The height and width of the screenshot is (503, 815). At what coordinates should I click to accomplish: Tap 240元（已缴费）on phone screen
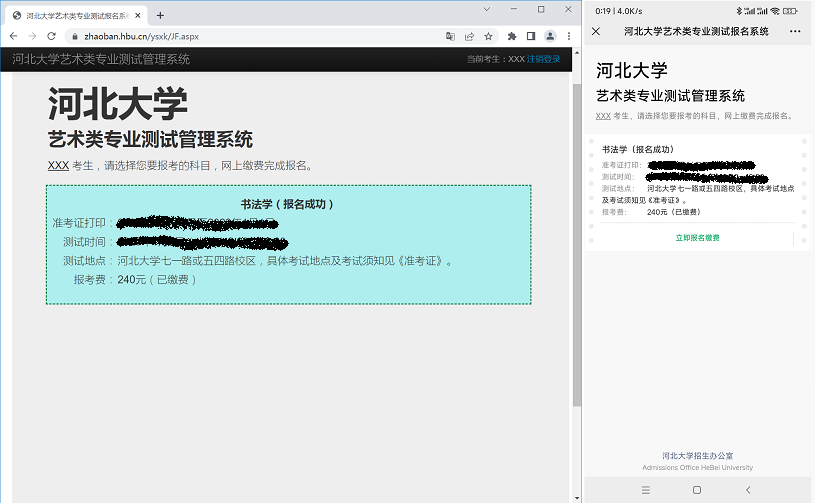tap(674, 212)
